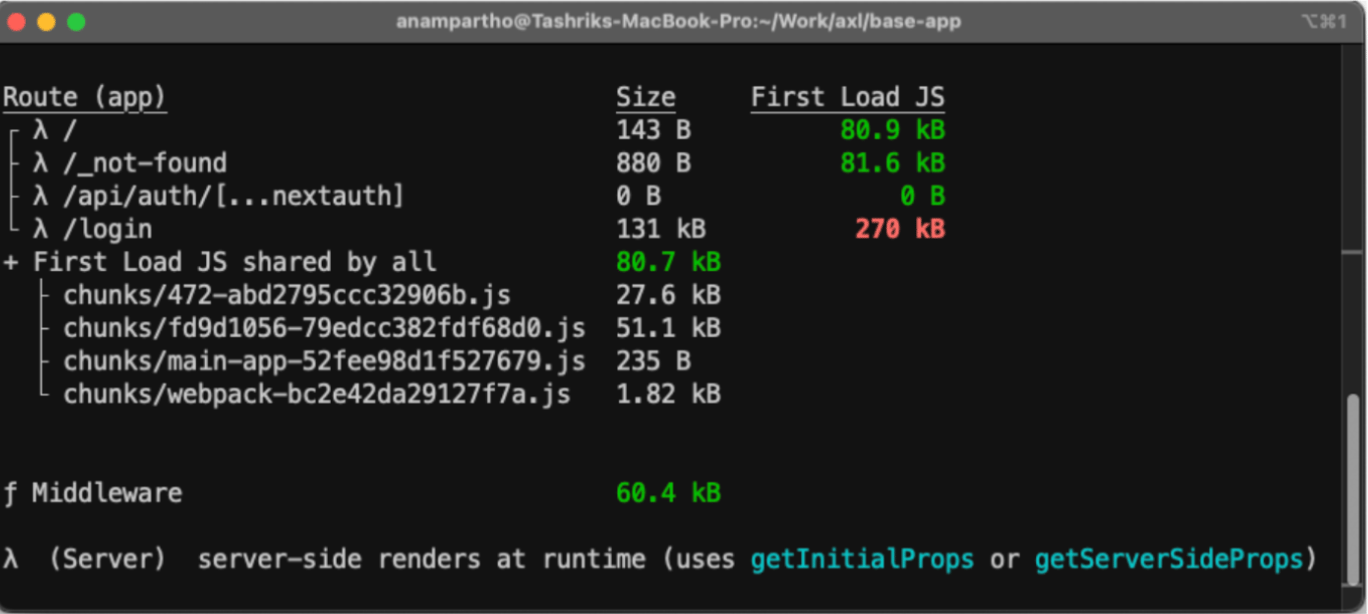Click the '1.82 kB' chunk size
Screen dimensions: 1368x614
(x=668, y=394)
